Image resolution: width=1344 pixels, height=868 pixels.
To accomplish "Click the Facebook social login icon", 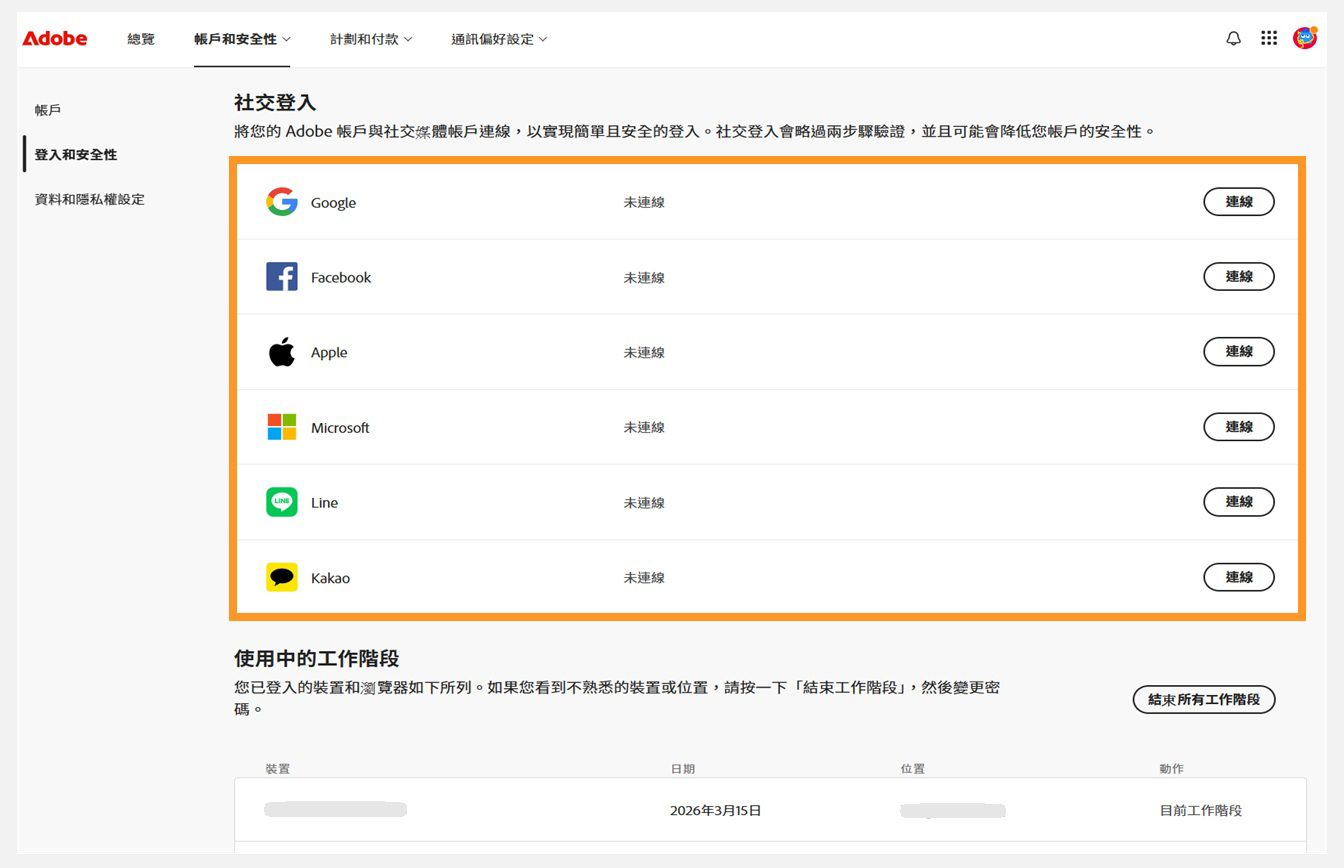I will [282, 277].
